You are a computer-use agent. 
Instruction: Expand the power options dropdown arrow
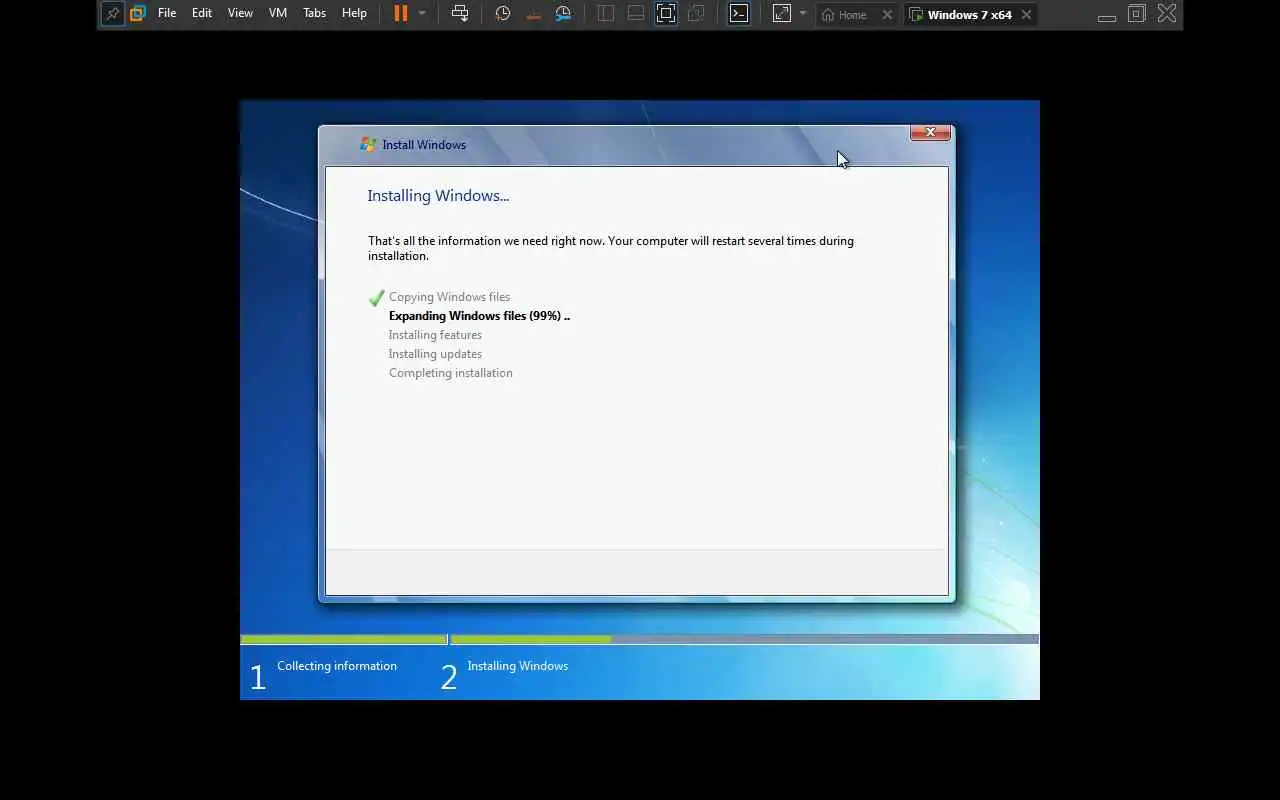pyautogui.click(x=422, y=14)
